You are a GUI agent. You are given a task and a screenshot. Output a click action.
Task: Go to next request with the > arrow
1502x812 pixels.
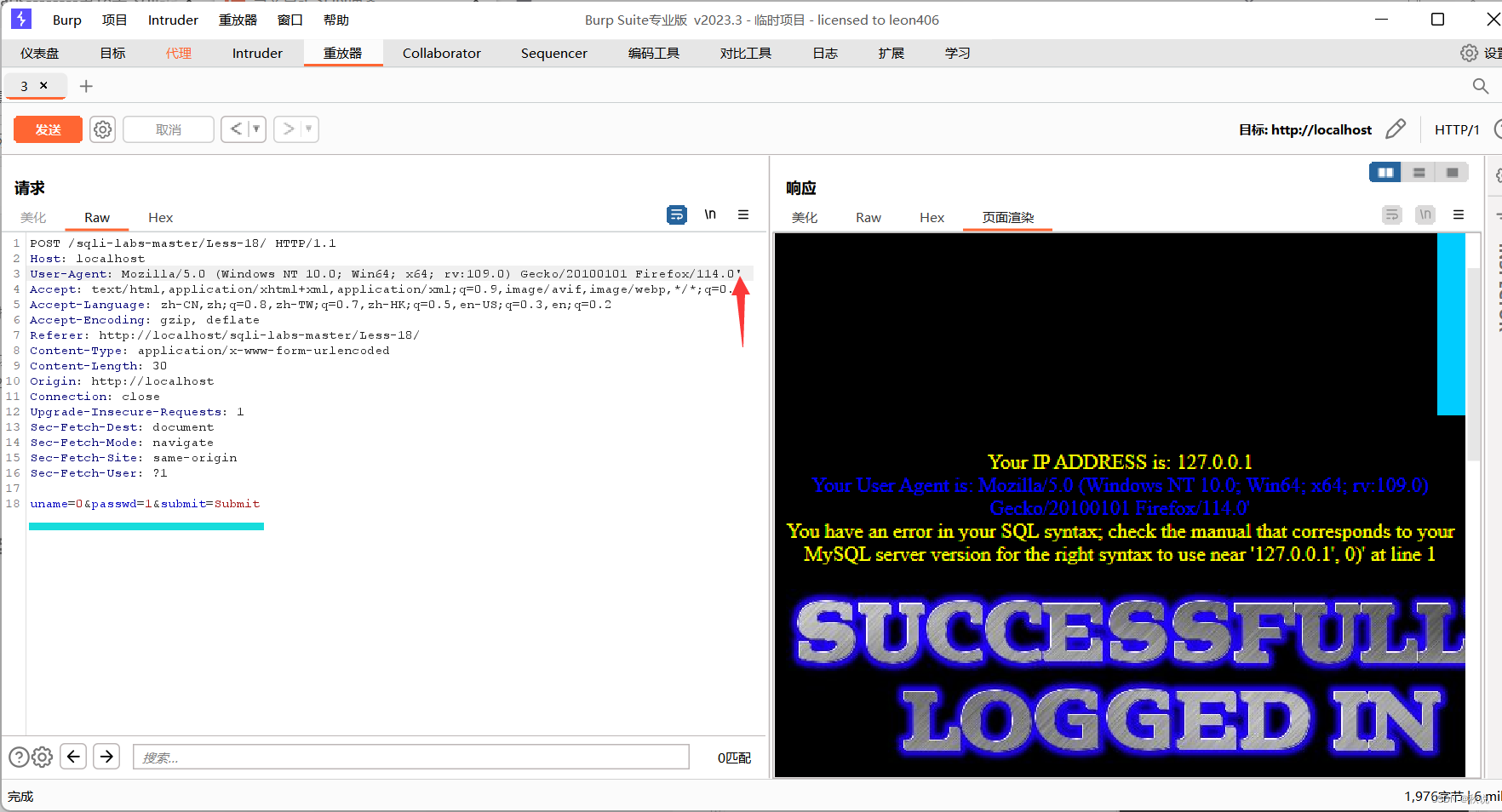pos(289,129)
